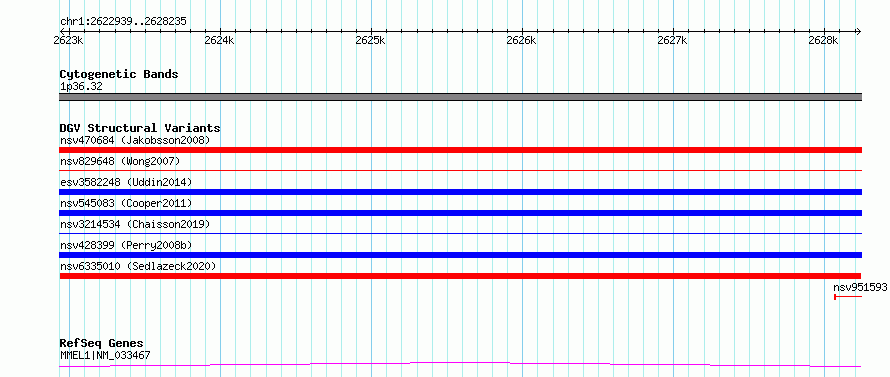
Task: Click the DGV Structural Variants track title
Action: [140, 128]
